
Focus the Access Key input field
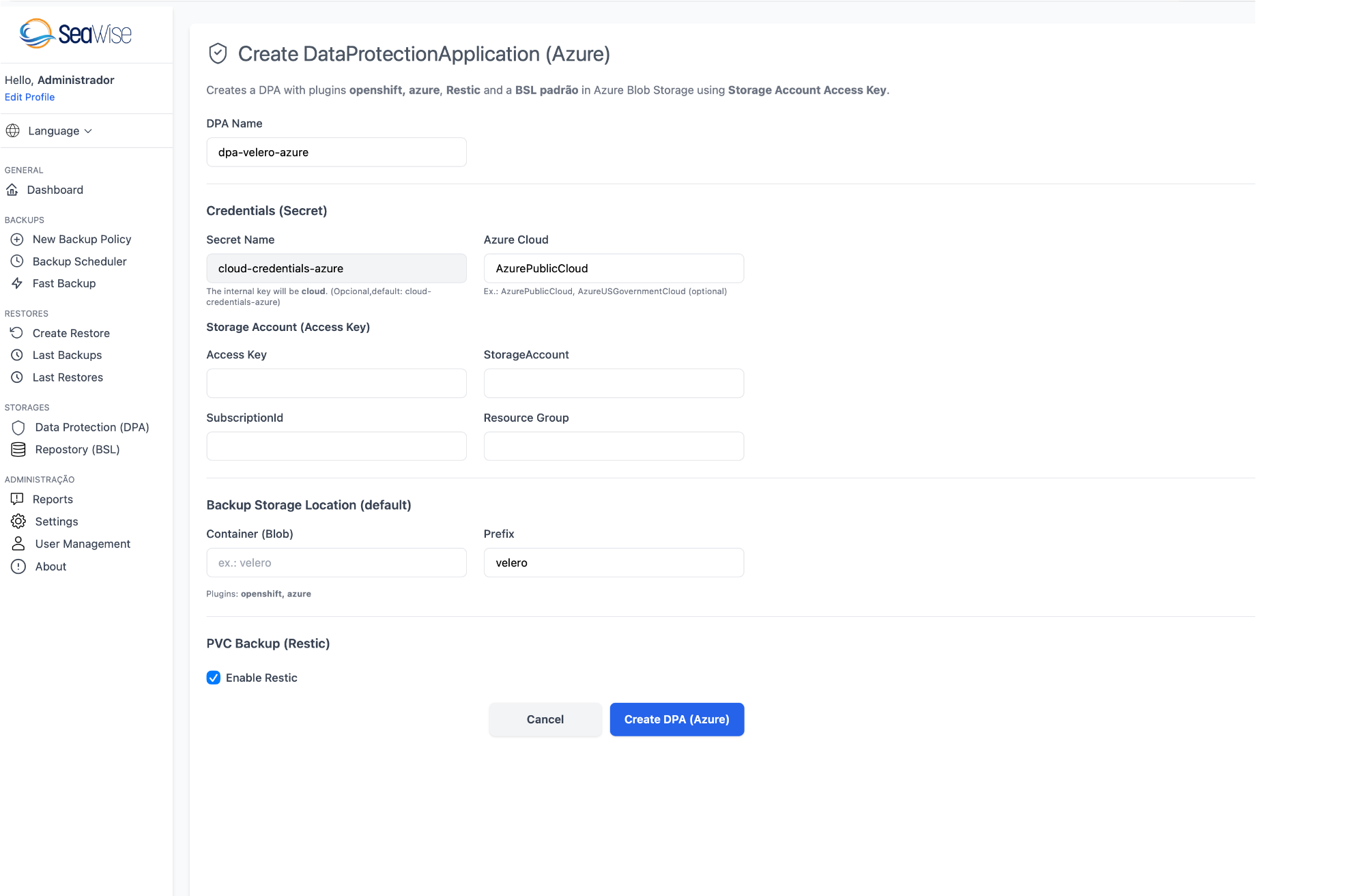point(336,384)
